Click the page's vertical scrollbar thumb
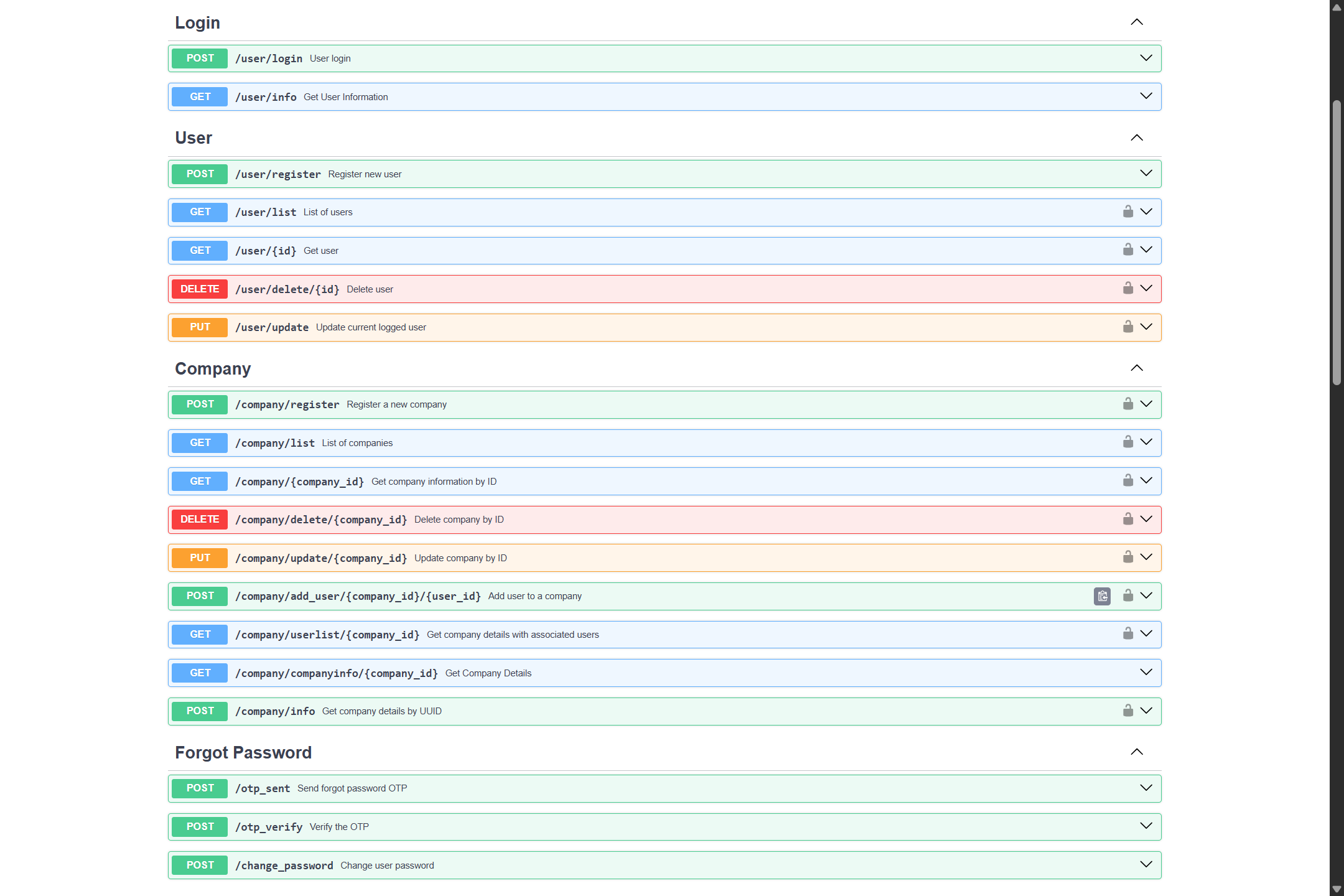The width and height of the screenshot is (1344, 896). pos(1336,243)
